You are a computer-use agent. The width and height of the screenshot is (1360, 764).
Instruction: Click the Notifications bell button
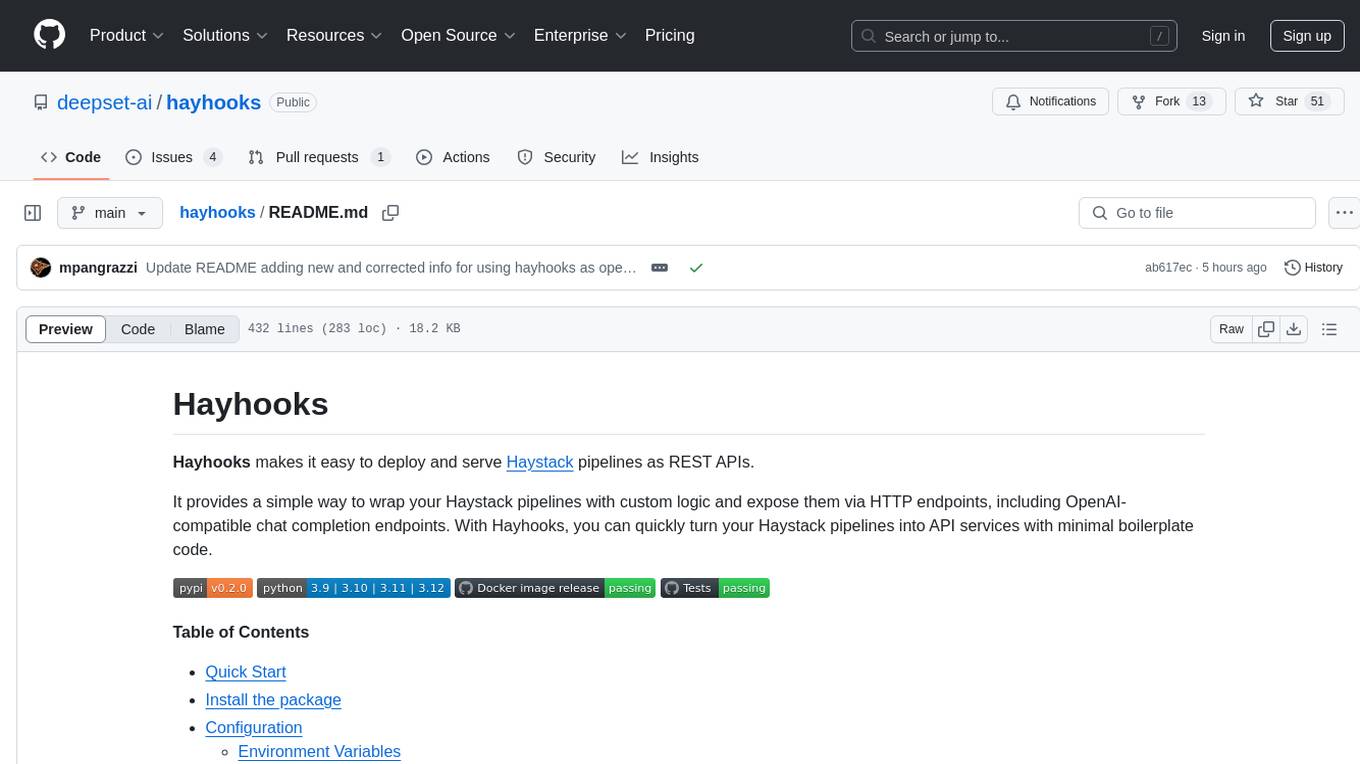coord(1050,101)
